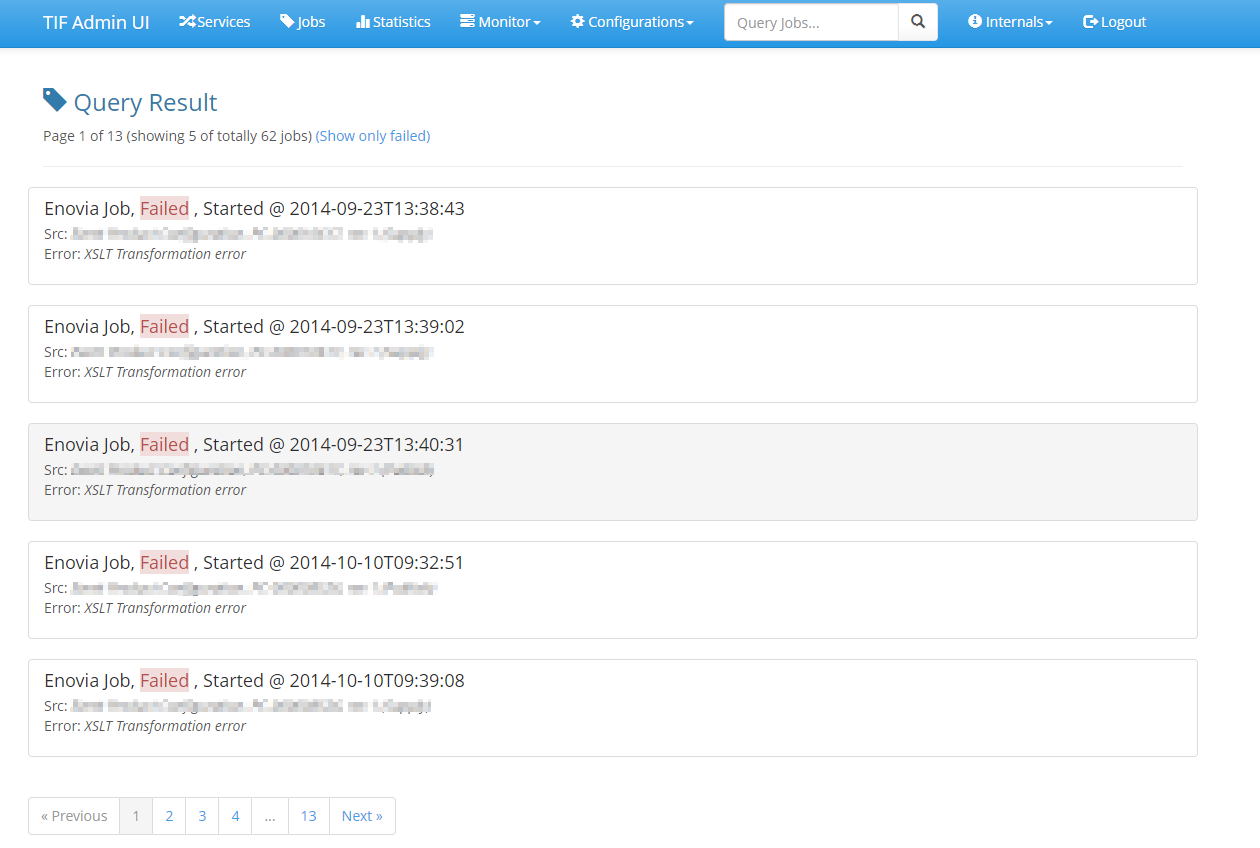The height and width of the screenshot is (848, 1260).
Task: Click the Jobs tag icon
Action: pos(287,22)
